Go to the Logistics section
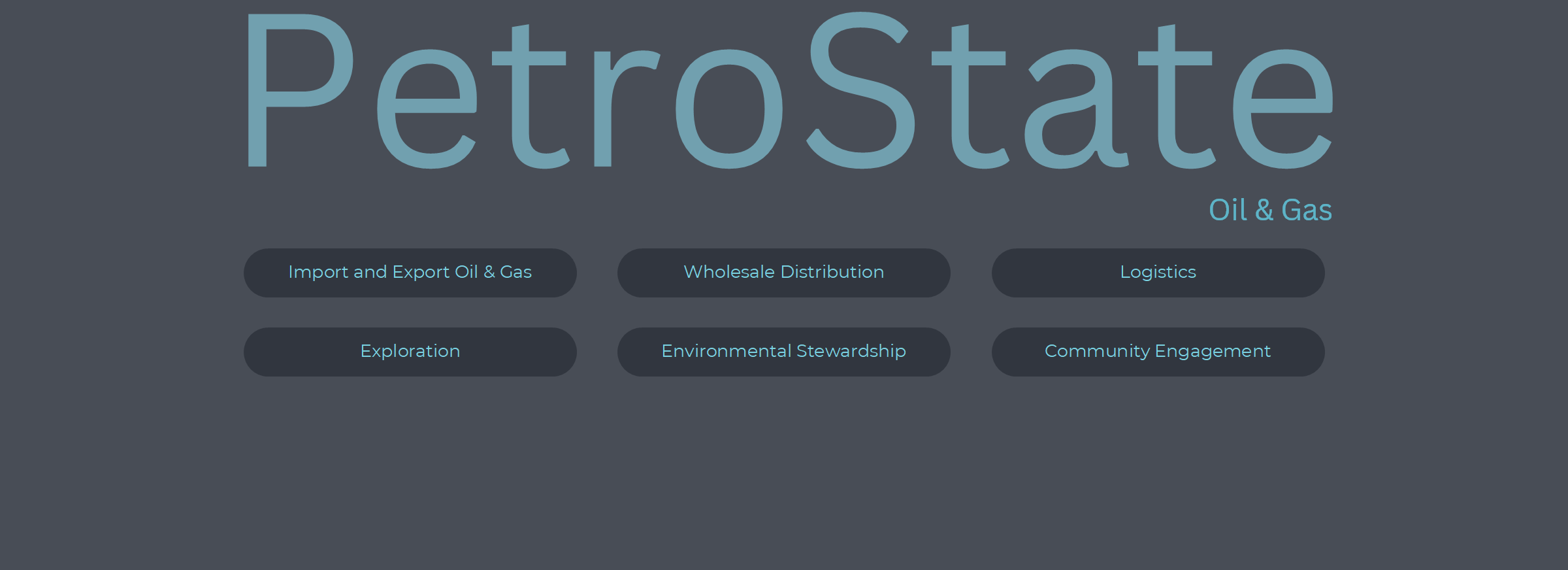Screen dimensions: 1568x570 pos(1158,273)
